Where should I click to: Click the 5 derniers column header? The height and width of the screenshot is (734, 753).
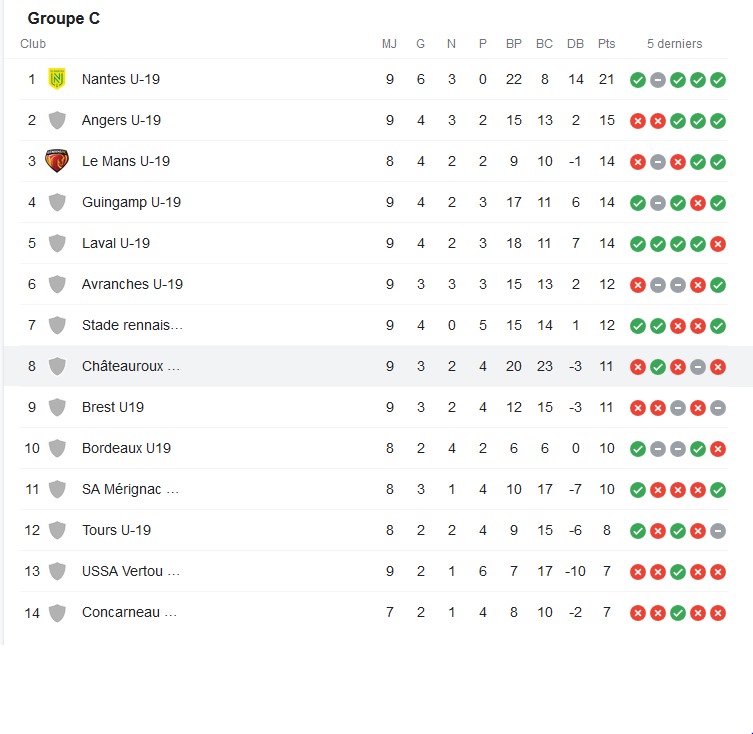pyautogui.click(x=674, y=44)
